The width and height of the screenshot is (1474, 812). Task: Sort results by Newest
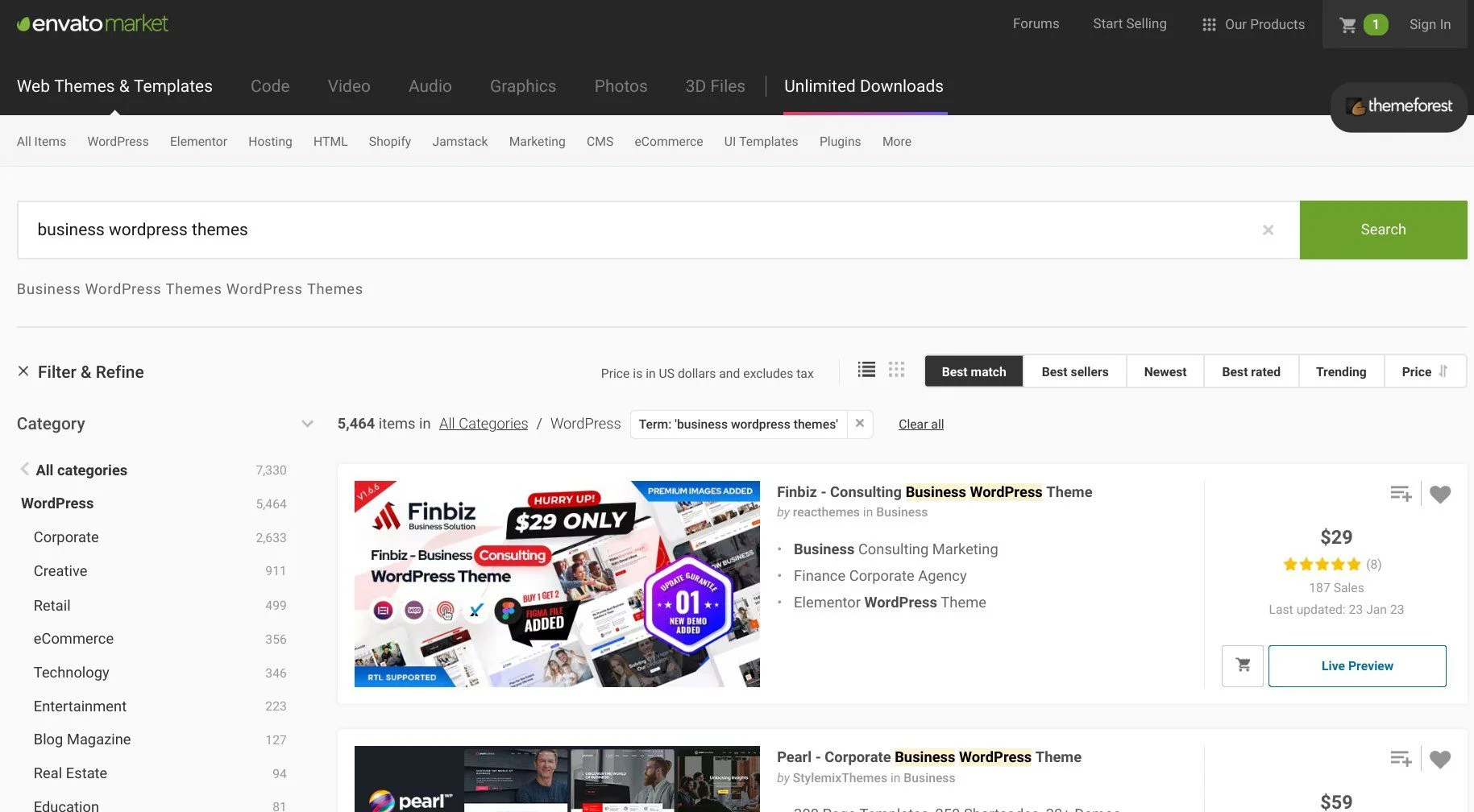pos(1165,371)
